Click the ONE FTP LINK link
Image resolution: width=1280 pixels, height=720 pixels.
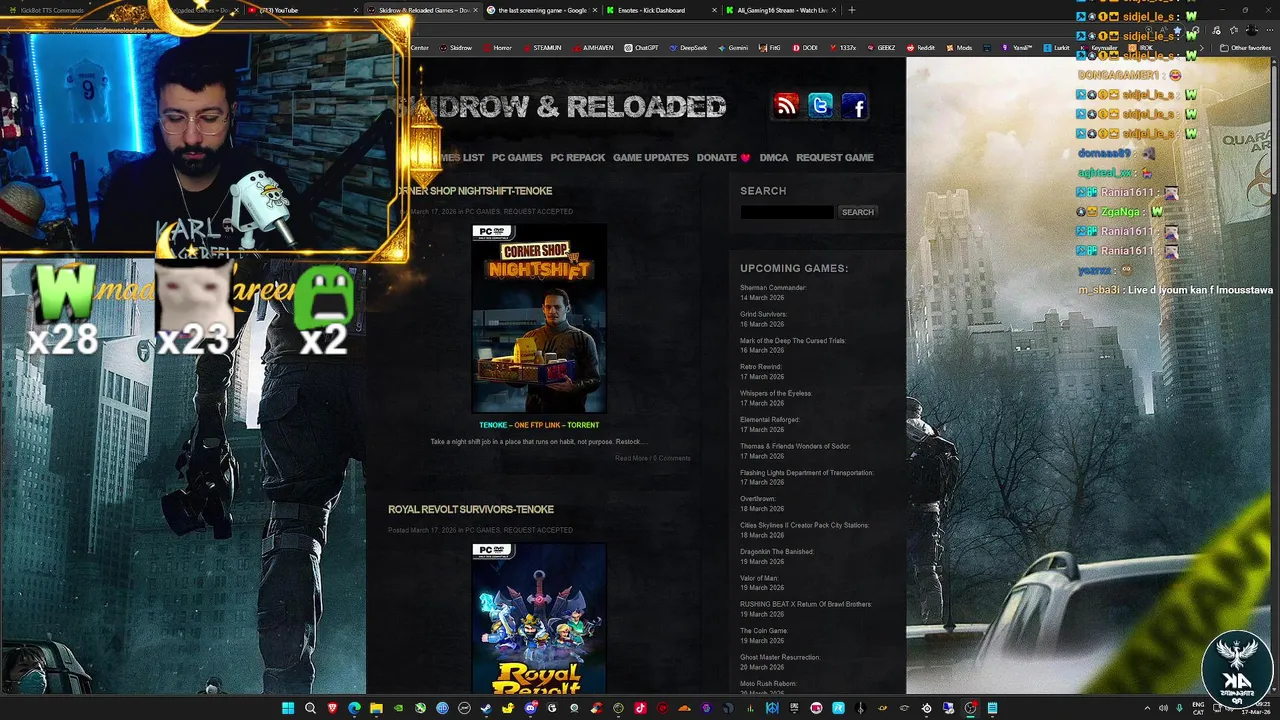(x=537, y=425)
